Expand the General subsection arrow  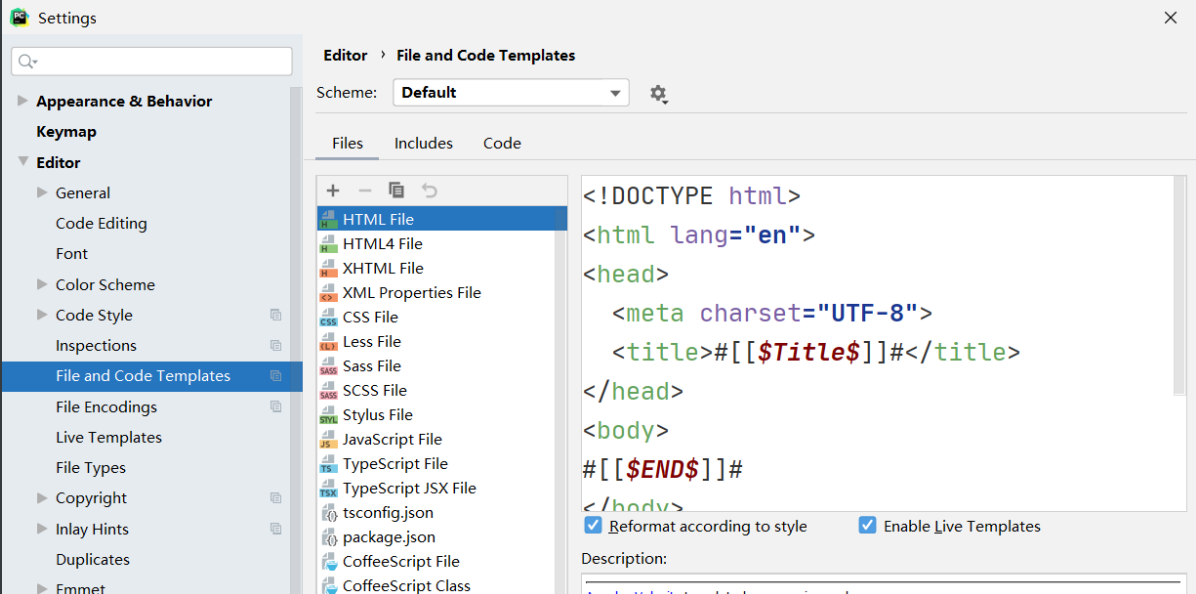click(x=42, y=193)
